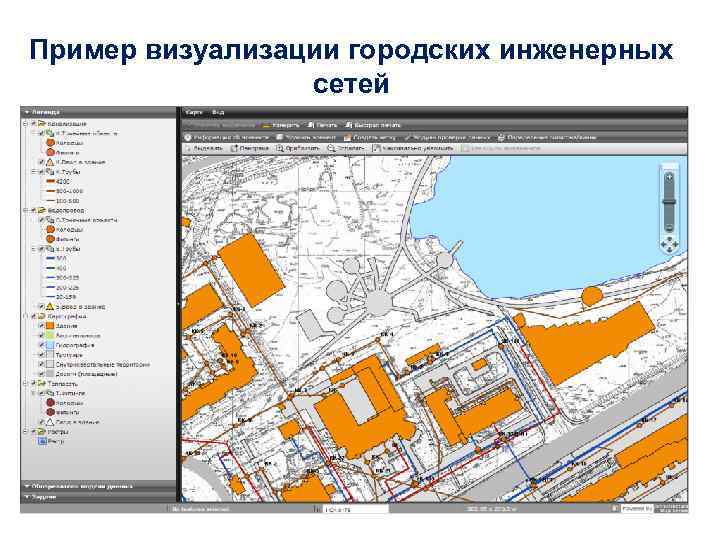Click the yellow warning triangle Врезка в здание icon
720x540 pixels.
coord(50,307)
